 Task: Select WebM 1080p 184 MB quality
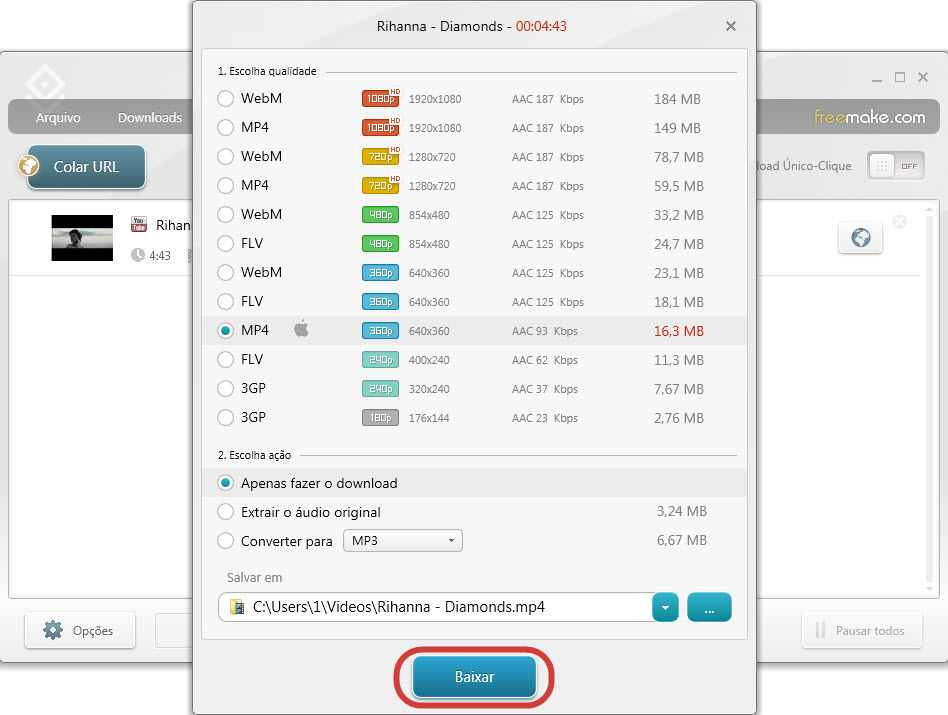[x=226, y=99]
